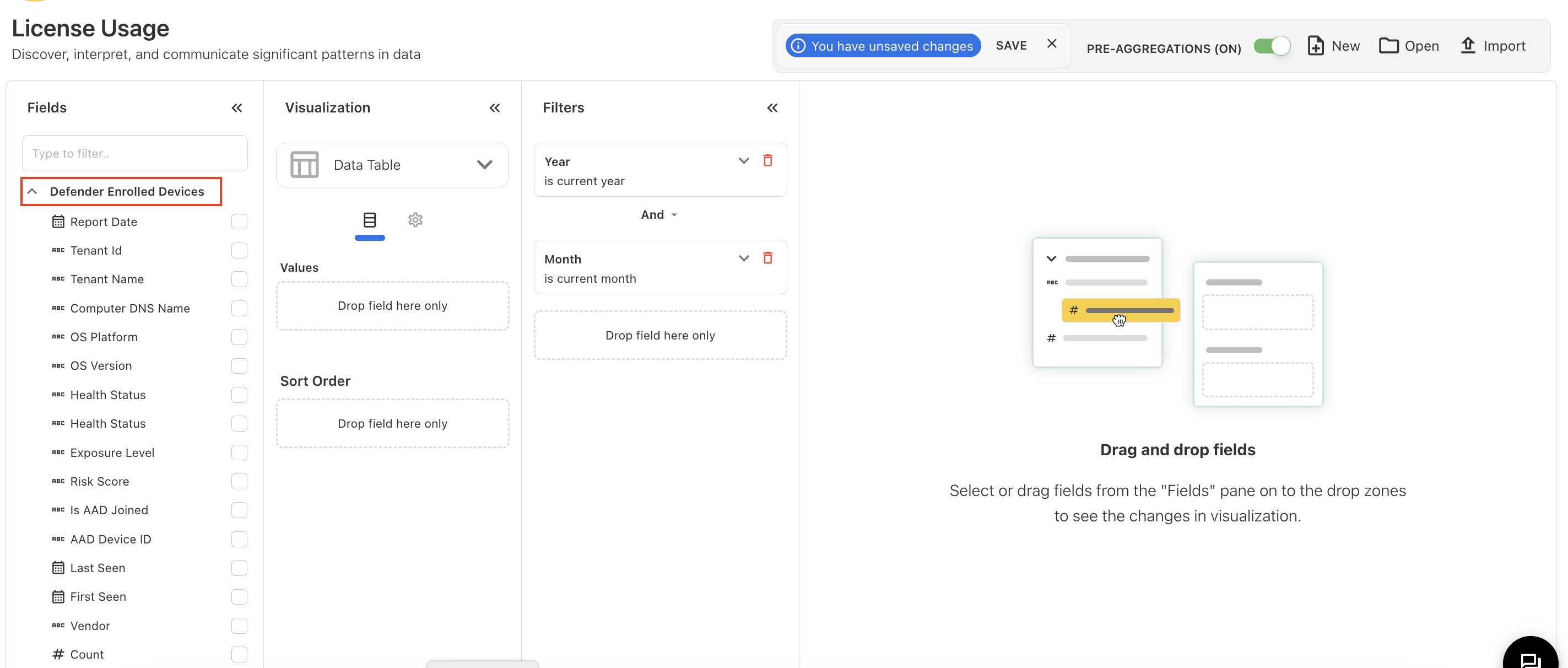Open visualization settings gear tab

[x=415, y=220]
